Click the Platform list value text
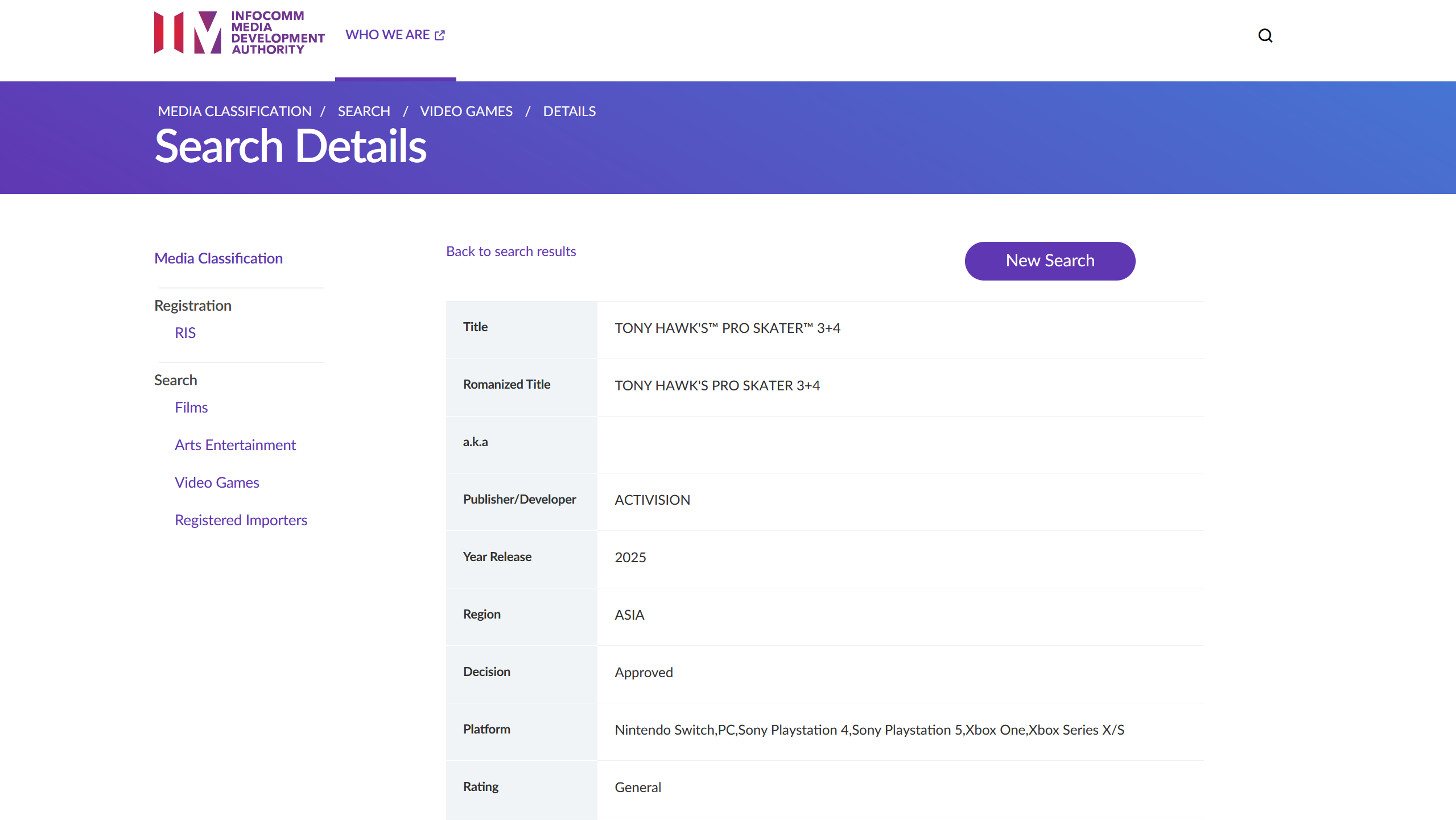 [x=869, y=730]
